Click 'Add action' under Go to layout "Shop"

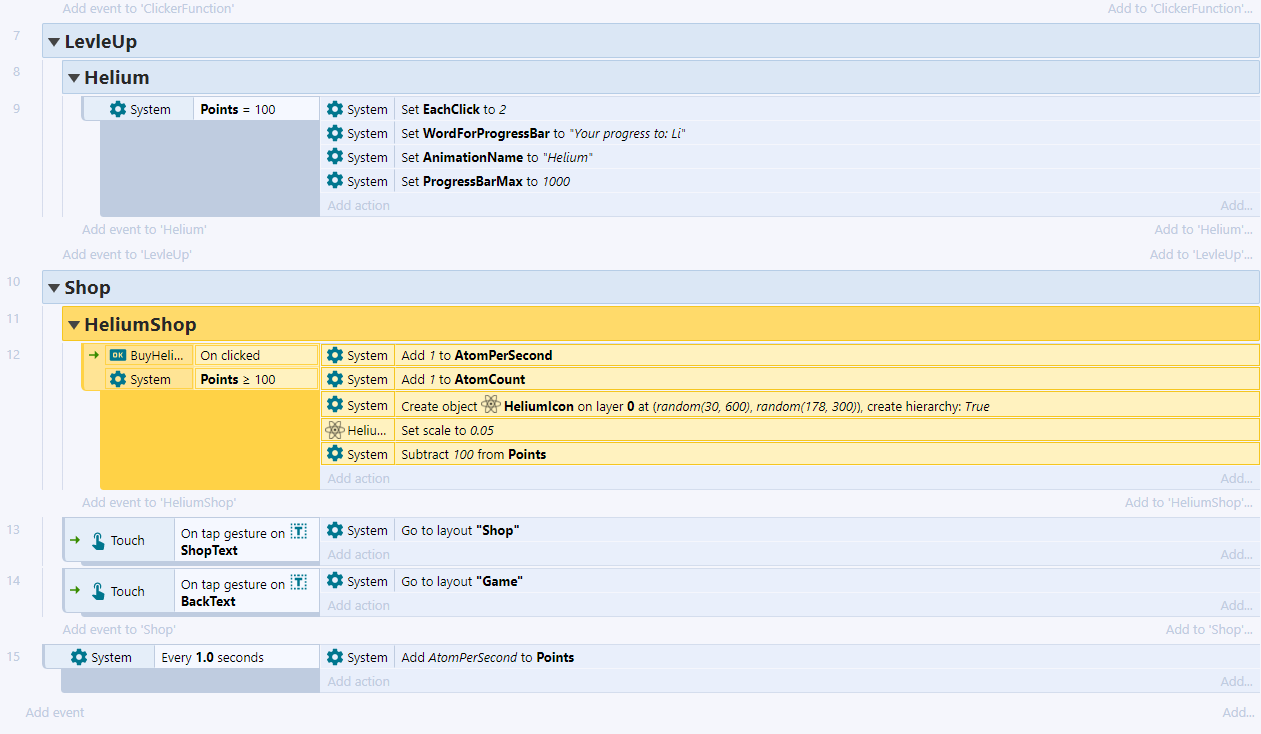coord(359,555)
